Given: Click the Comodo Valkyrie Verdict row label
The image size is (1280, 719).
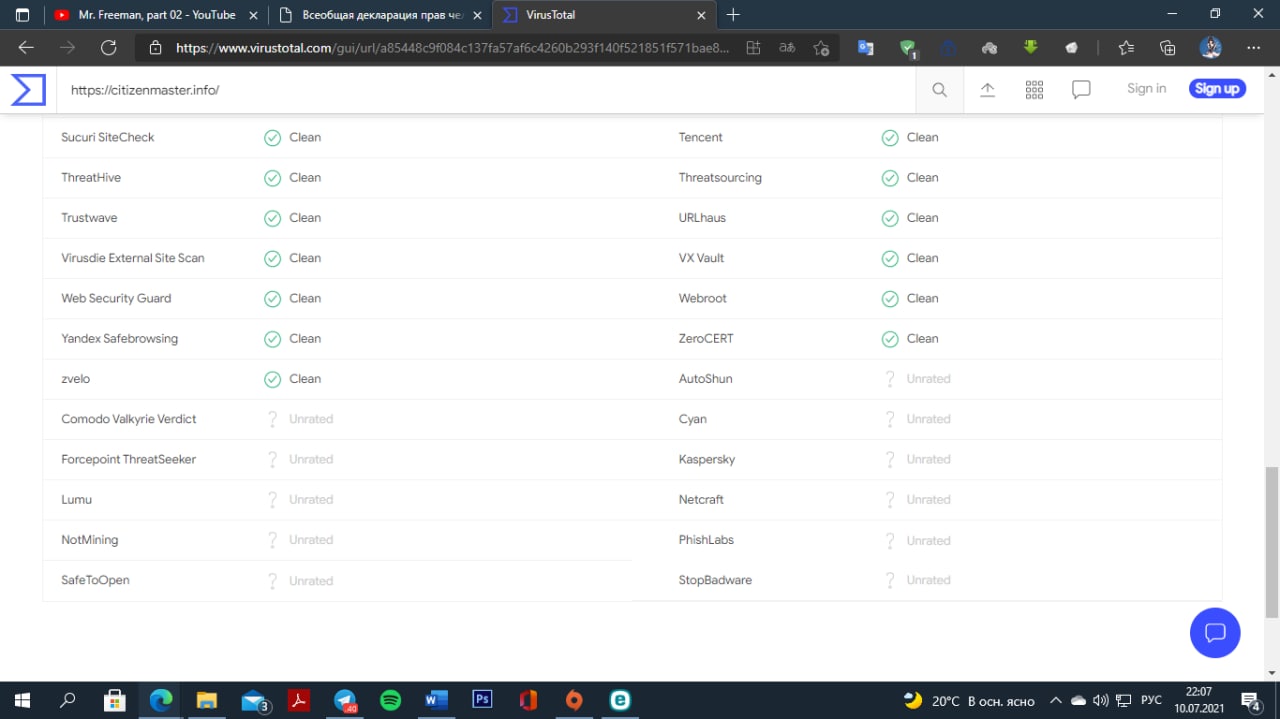Looking at the screenshot, I should (x=128, y=419).
